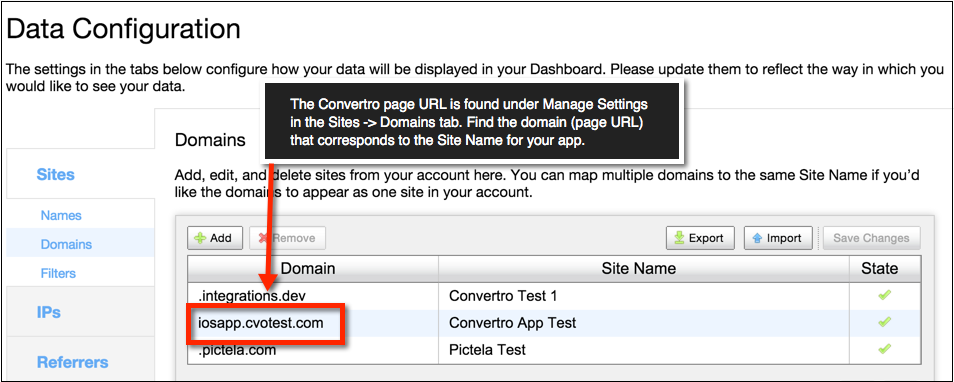Sort by the Site Name column header
This screenshot has height=382, width=954.
click(644, 268)
